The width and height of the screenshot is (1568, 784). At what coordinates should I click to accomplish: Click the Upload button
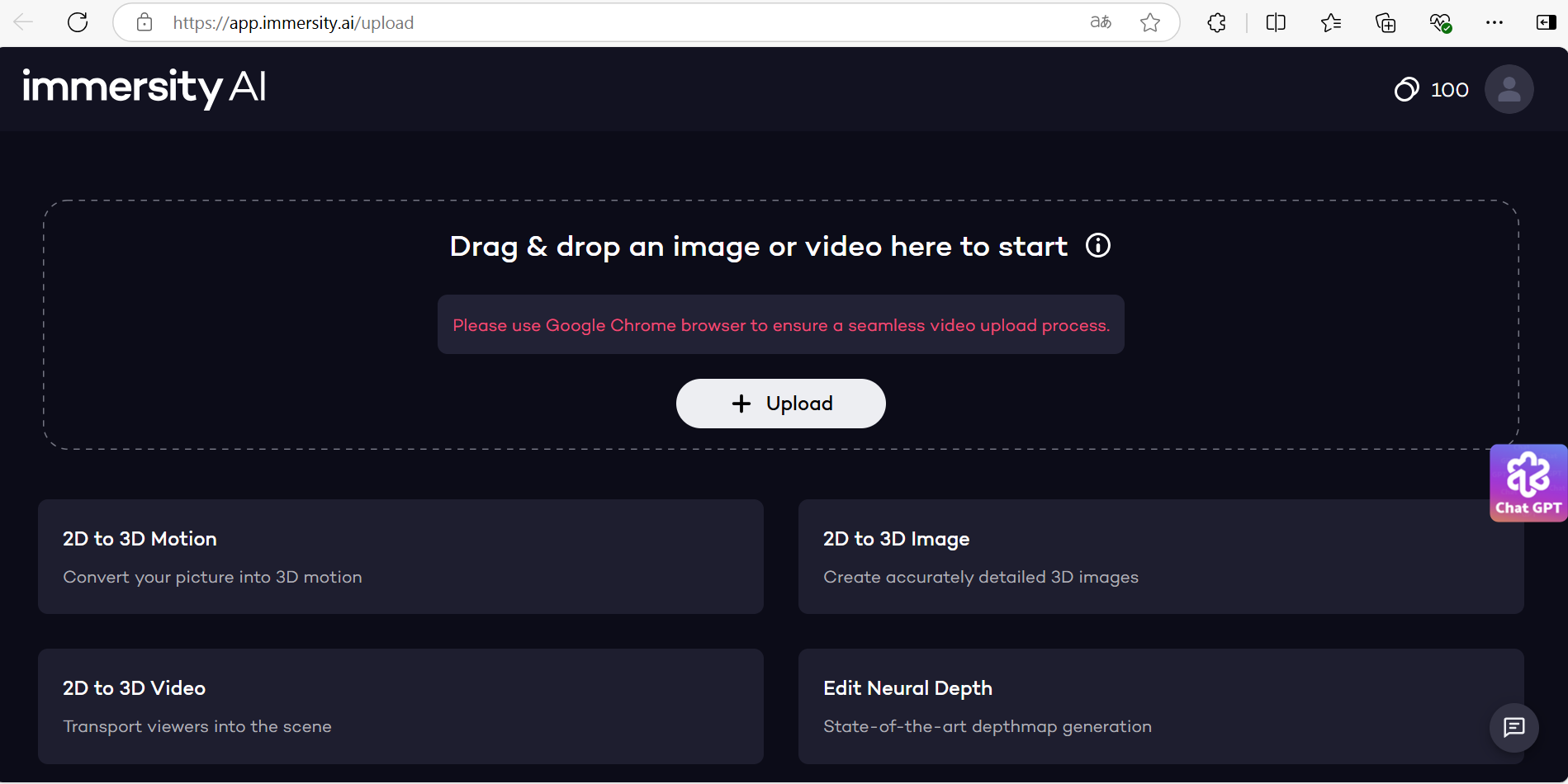tap(781, 404)
